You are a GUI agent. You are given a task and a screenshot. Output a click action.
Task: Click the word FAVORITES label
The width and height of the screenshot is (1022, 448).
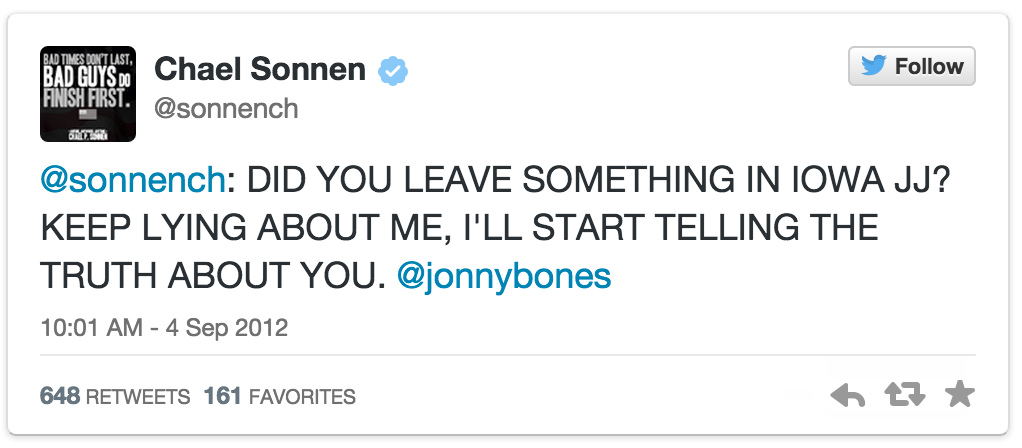coord(301,397)
